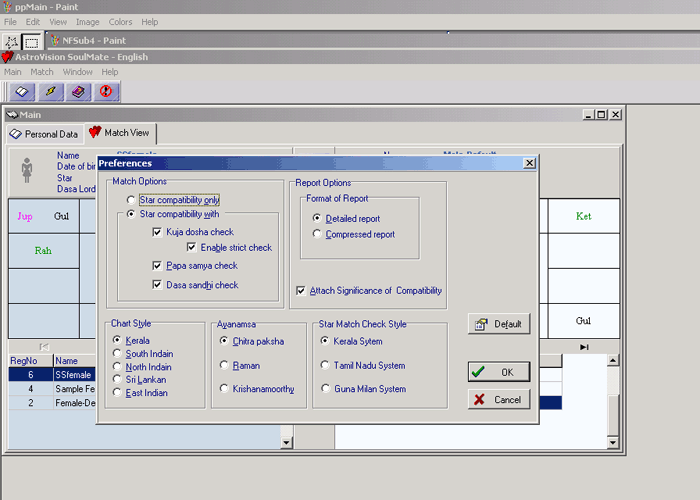Open Paint Colors menu

click(x=120, y=22)
